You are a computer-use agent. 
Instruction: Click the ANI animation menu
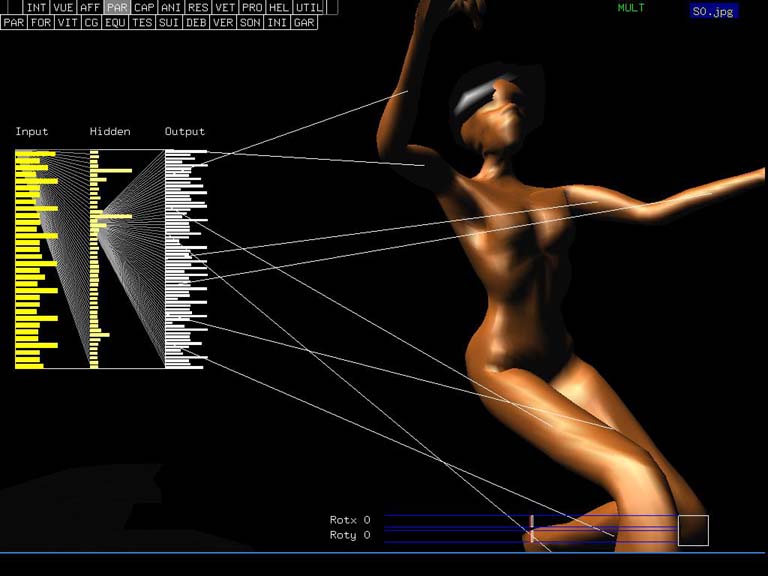tap(172, 7)
